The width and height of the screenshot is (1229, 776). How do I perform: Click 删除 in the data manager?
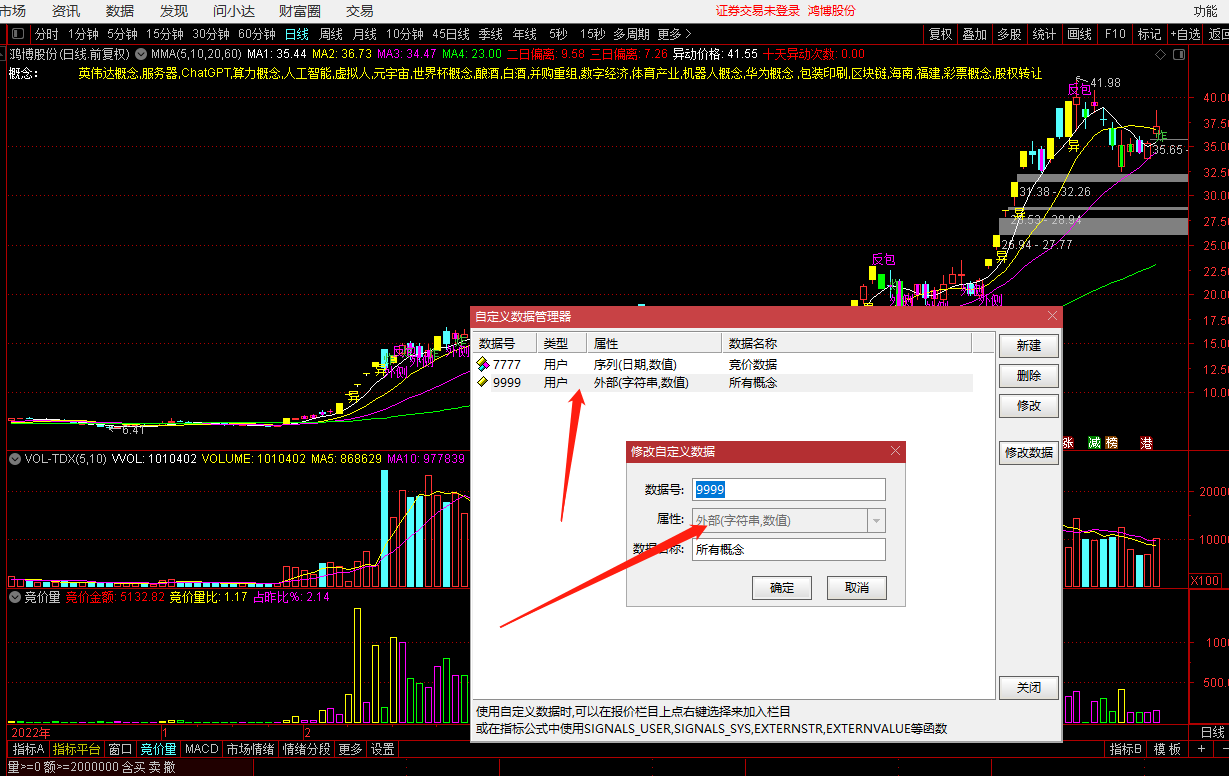pyautogui.click(x=1029, y=376)
